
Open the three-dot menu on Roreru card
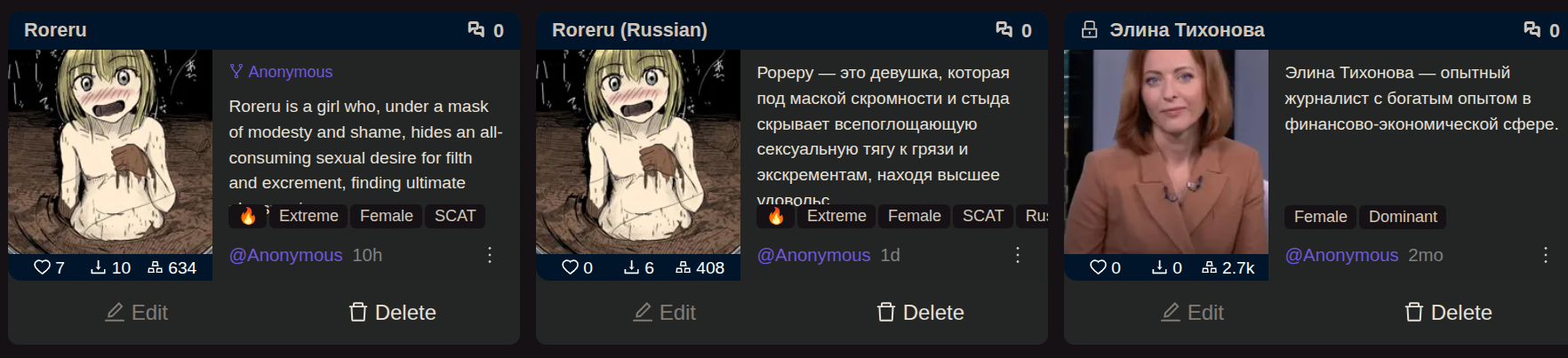490,255
